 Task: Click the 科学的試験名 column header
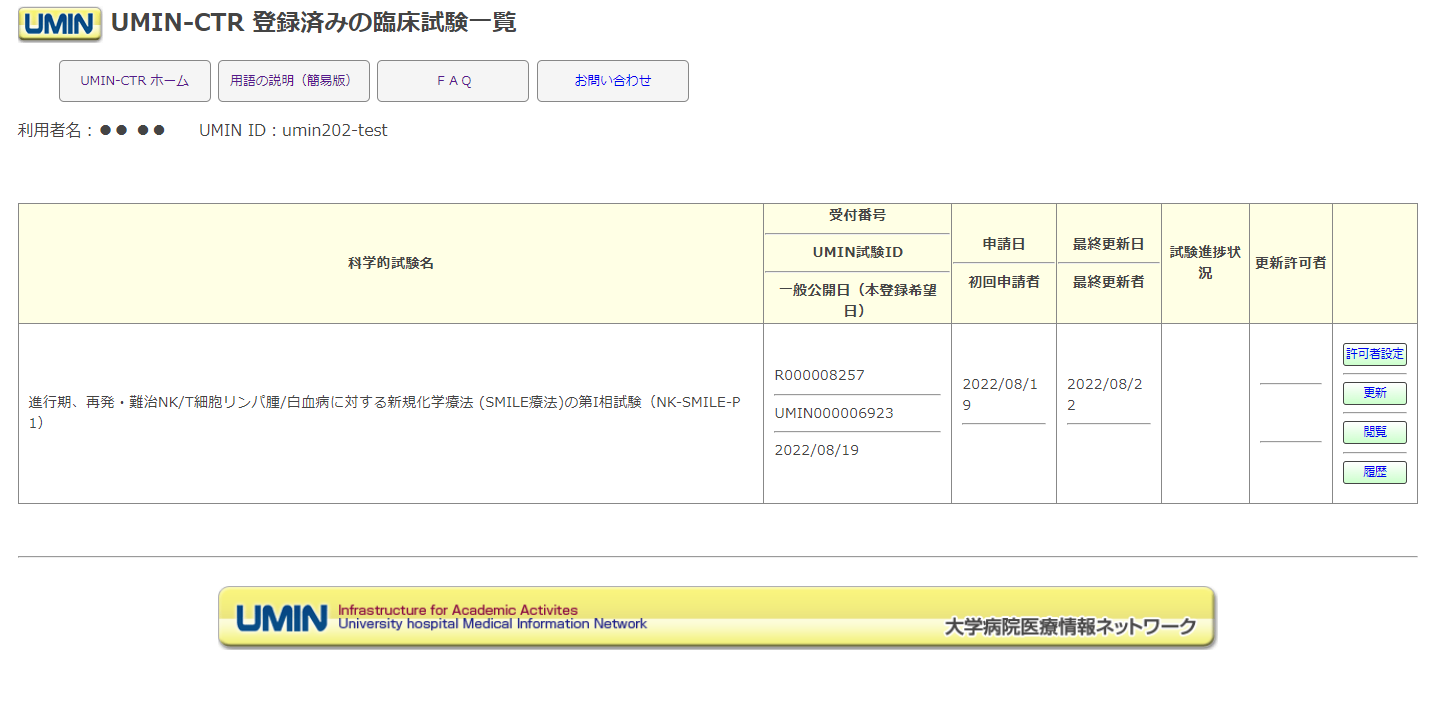point(390,263)
